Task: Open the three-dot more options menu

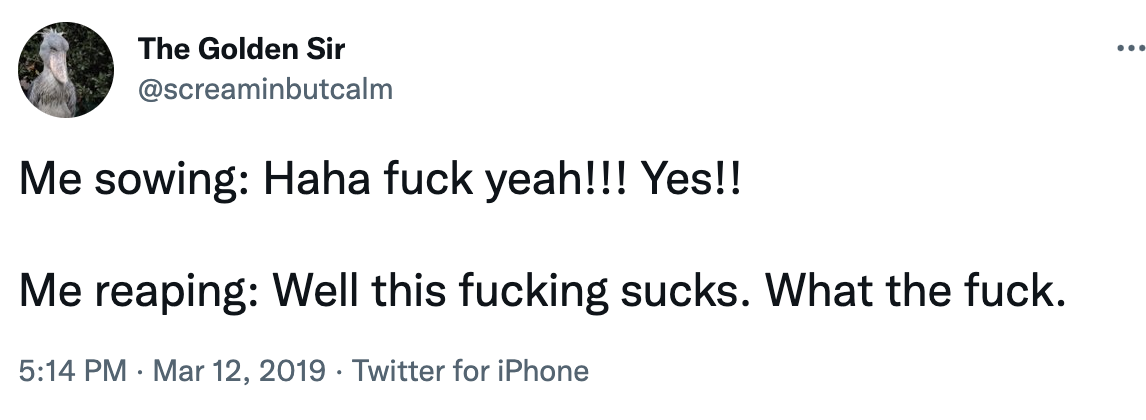Action: pyautogui.click(x=1129, y=48)
